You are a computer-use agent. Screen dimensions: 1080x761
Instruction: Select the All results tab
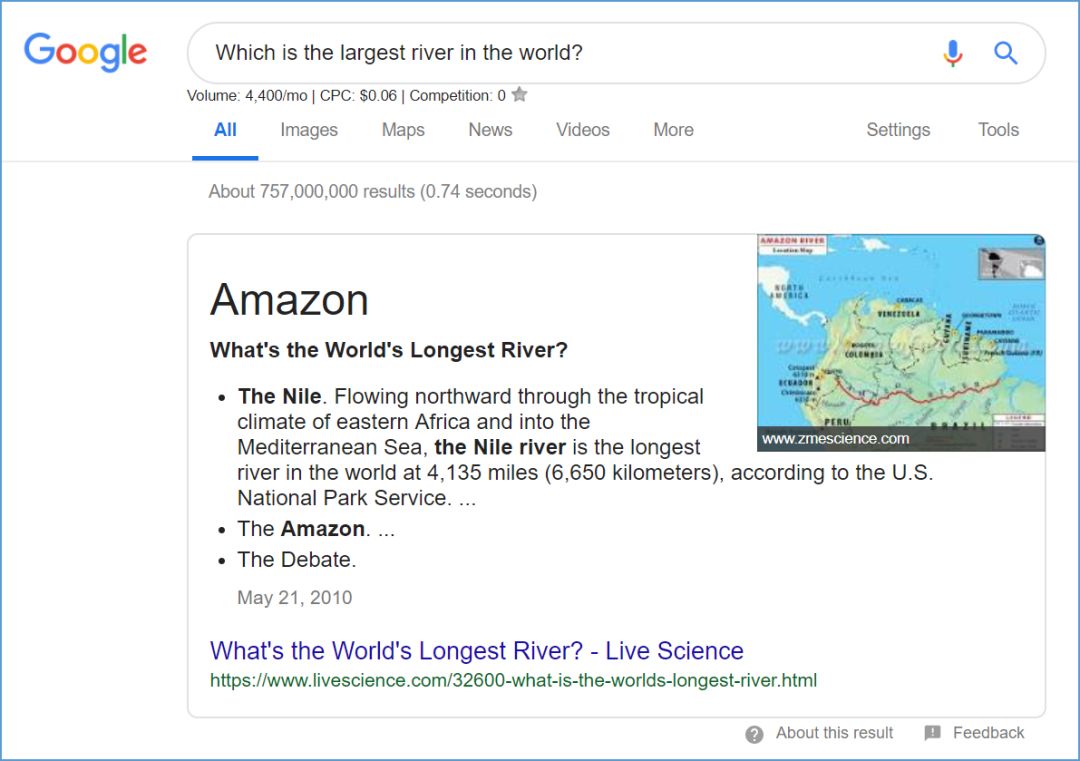[x=225, y=130]
